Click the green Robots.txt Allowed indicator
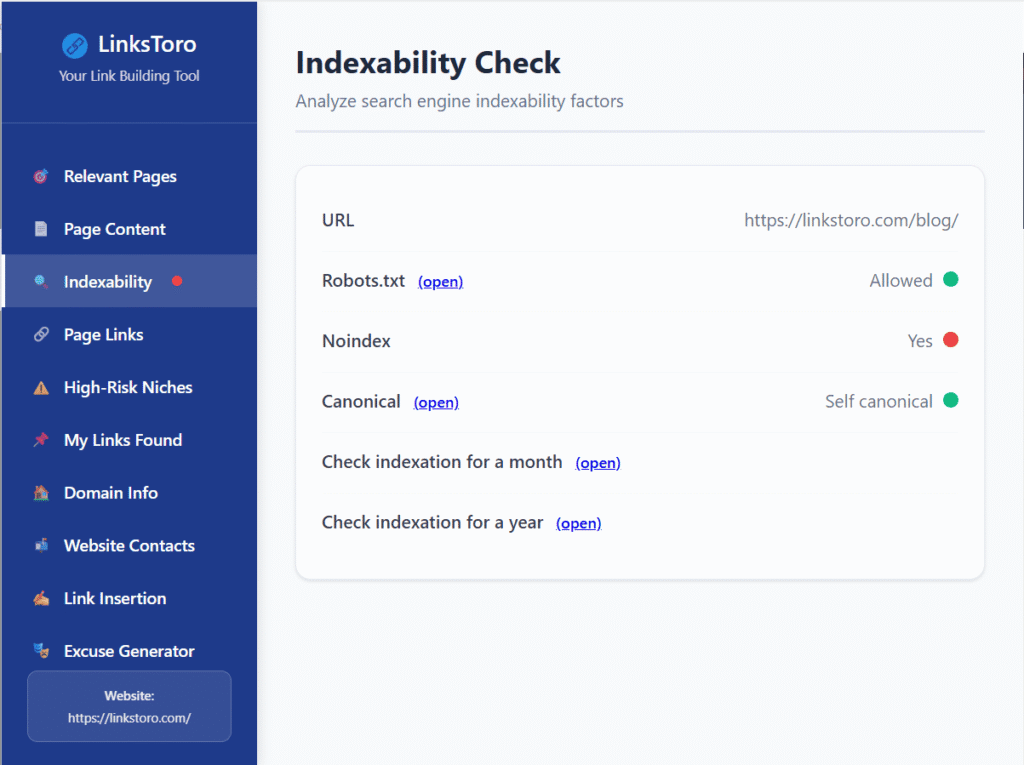The width and height of the screenshot is (1024, 765). (950, 280)
